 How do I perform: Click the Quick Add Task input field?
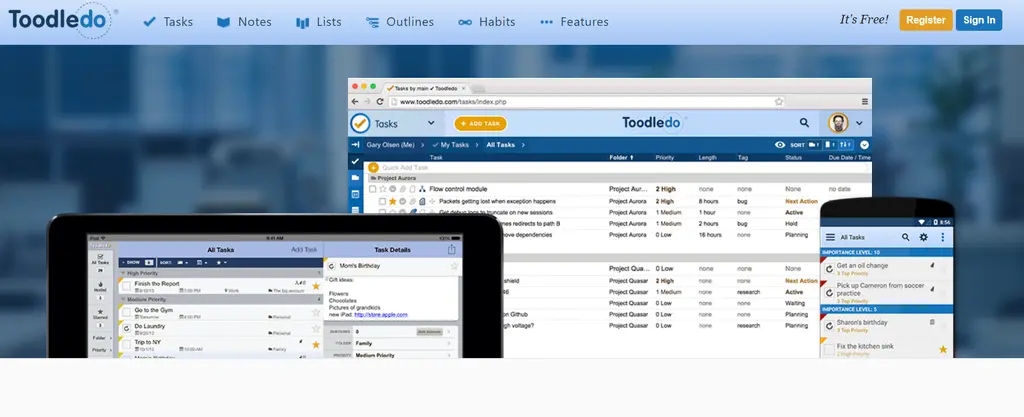click(624, 168)
